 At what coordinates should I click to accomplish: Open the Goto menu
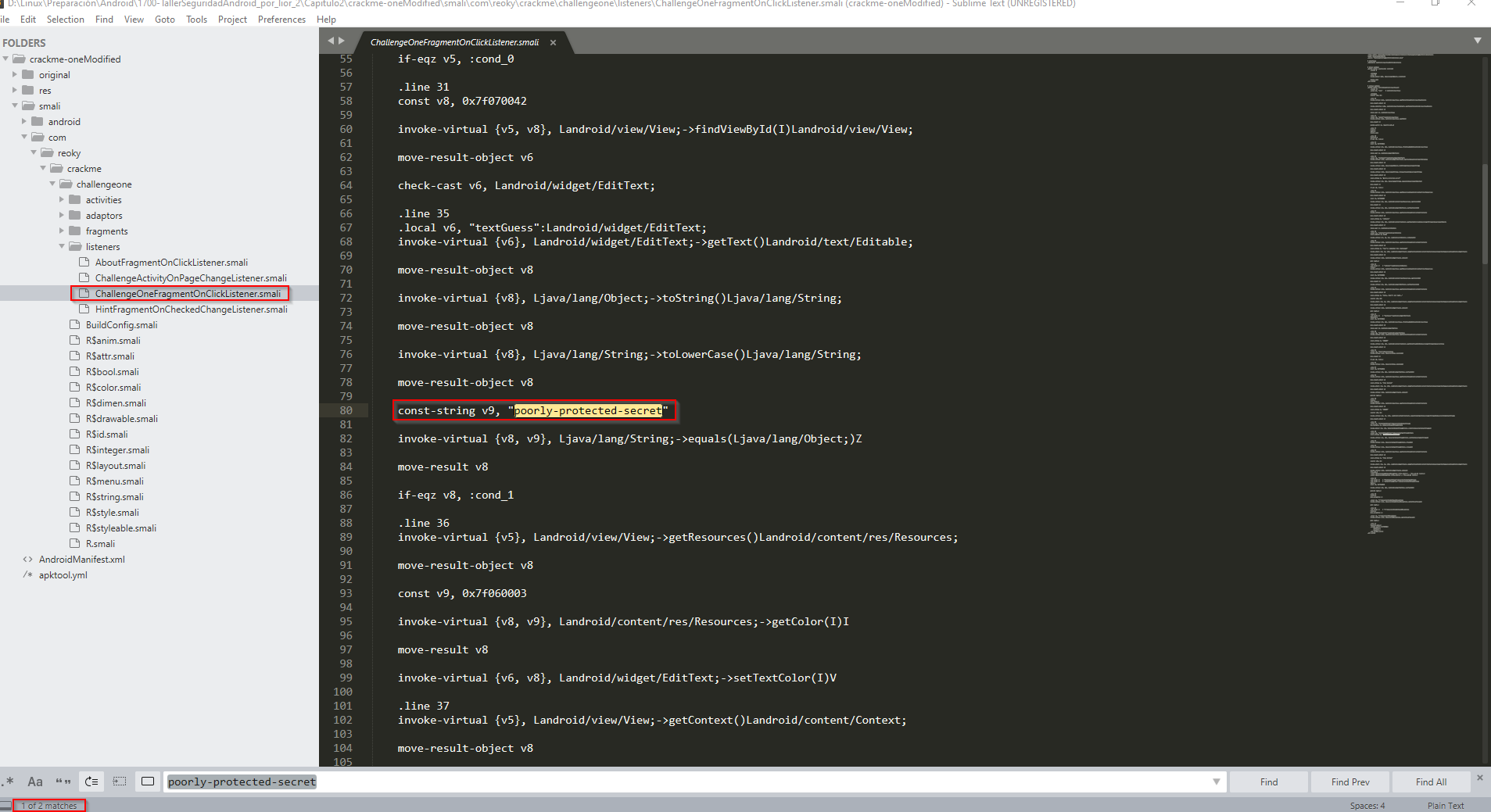pyautogui.click(x=165, y=19)
